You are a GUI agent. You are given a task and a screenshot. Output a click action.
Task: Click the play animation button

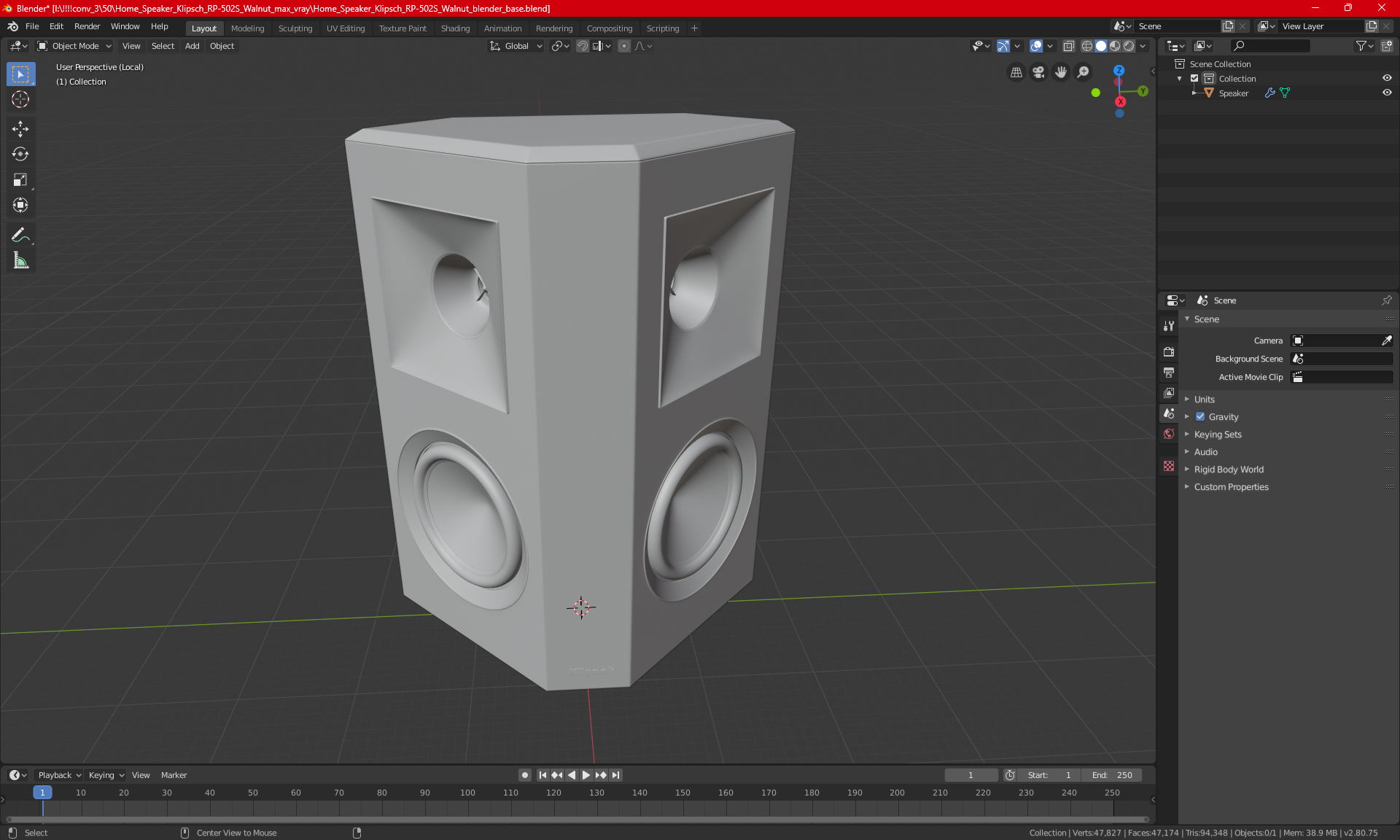tap(586, 775)
